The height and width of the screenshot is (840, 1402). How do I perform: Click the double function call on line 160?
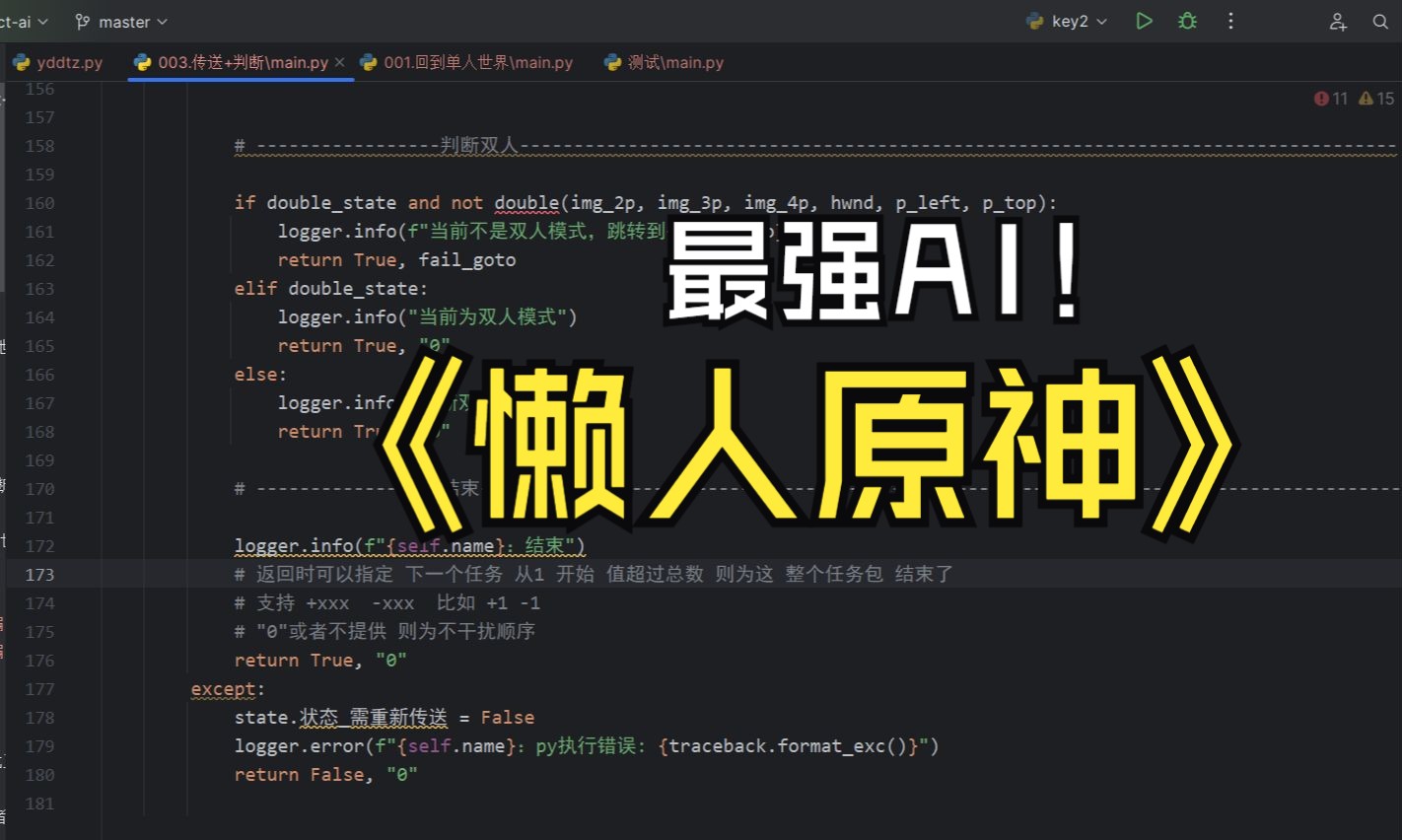[526, 203]
